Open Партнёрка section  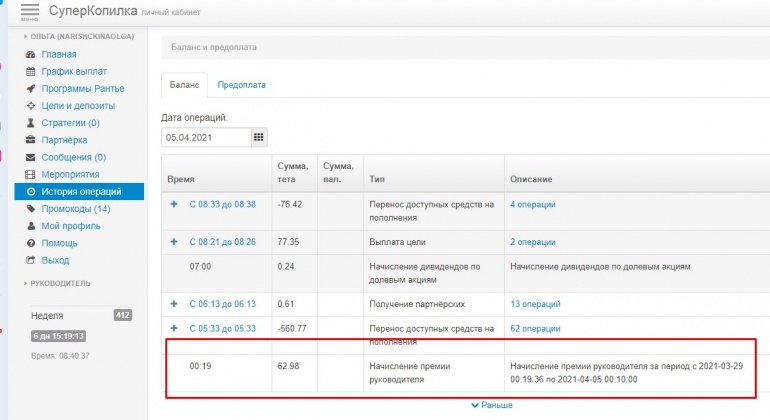click(x=64, y=140)
